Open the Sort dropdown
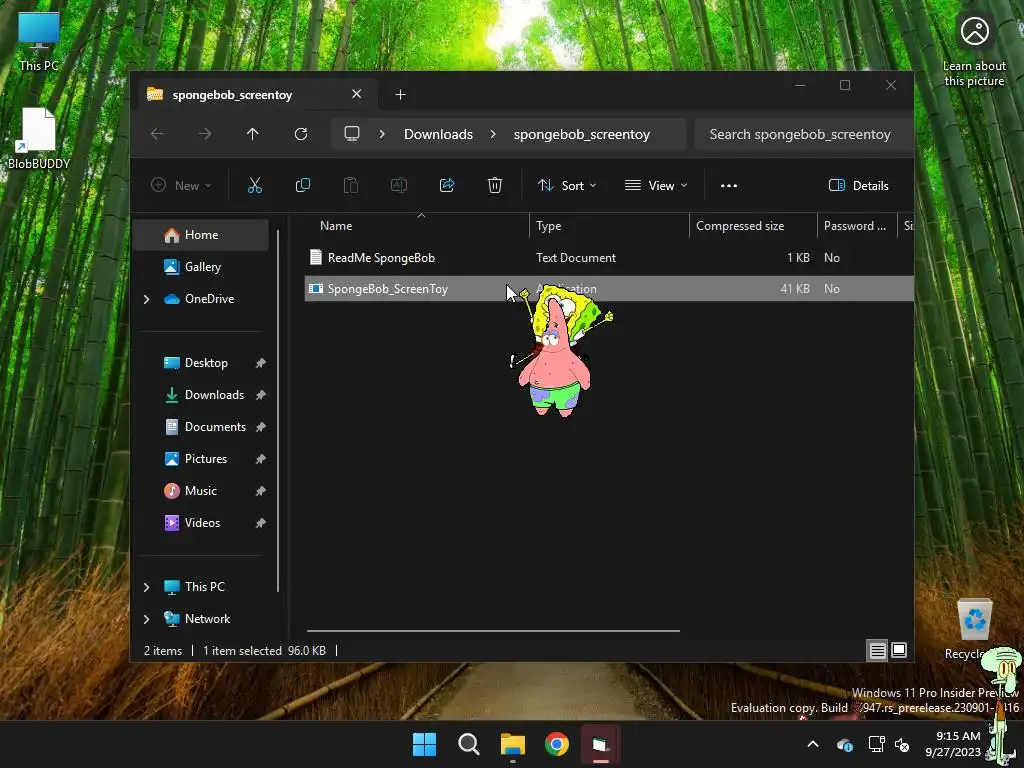 [566, 185]
